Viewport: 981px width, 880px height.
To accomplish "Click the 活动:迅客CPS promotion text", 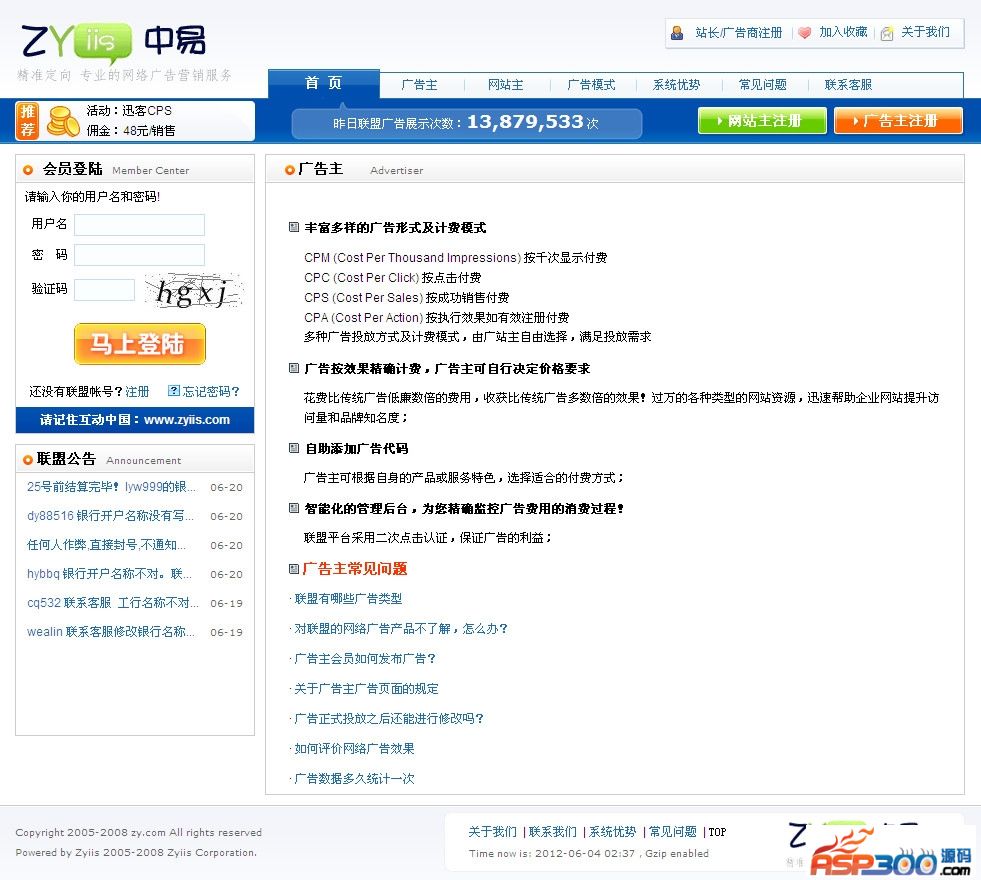I will (x=129, y=111).
